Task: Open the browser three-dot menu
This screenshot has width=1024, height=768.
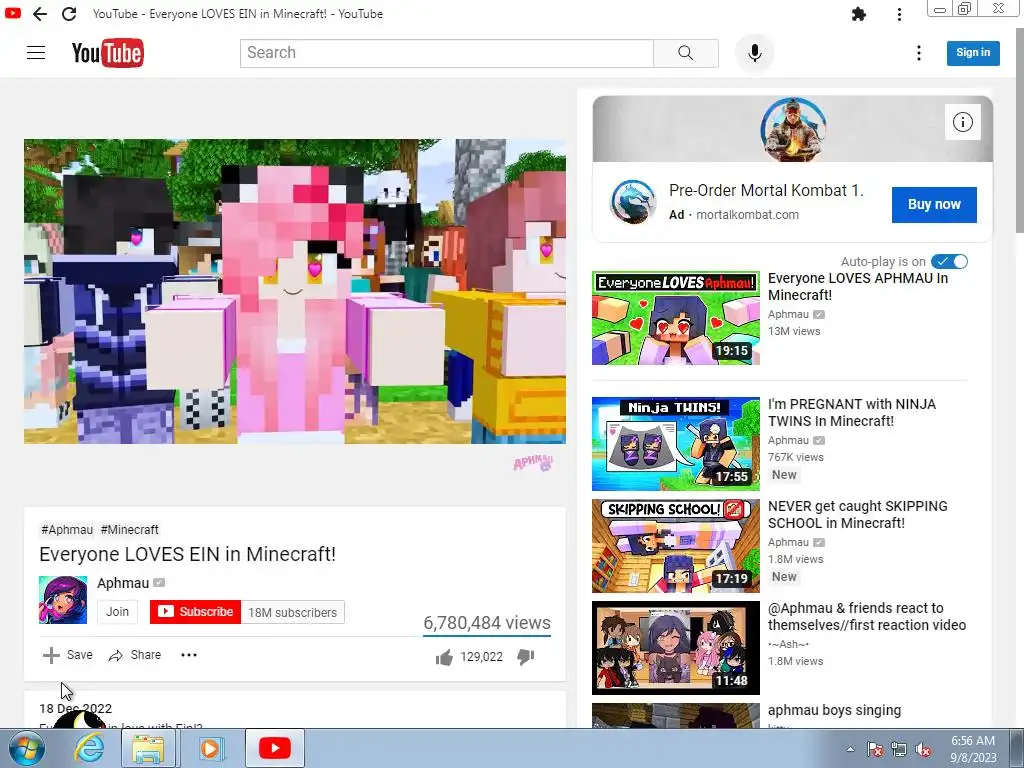Action: [899, 14]
